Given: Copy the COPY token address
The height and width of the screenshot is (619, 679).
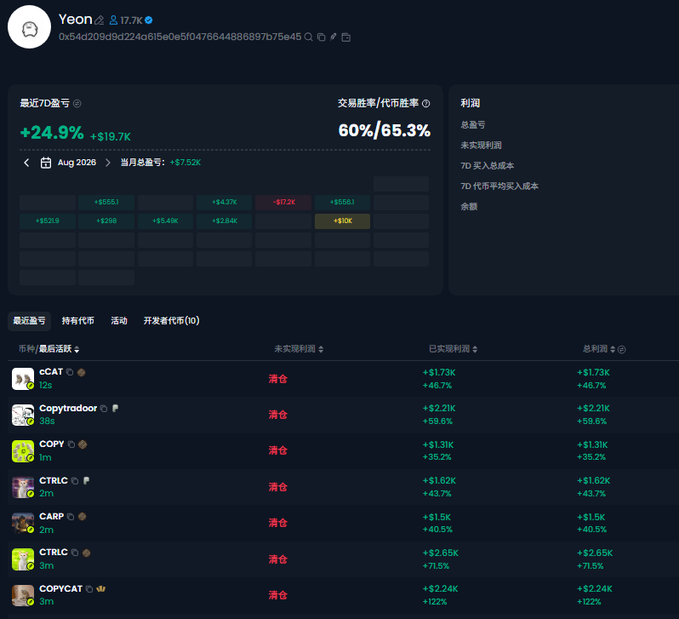Looking at the screenshot, I should point(71,444).
